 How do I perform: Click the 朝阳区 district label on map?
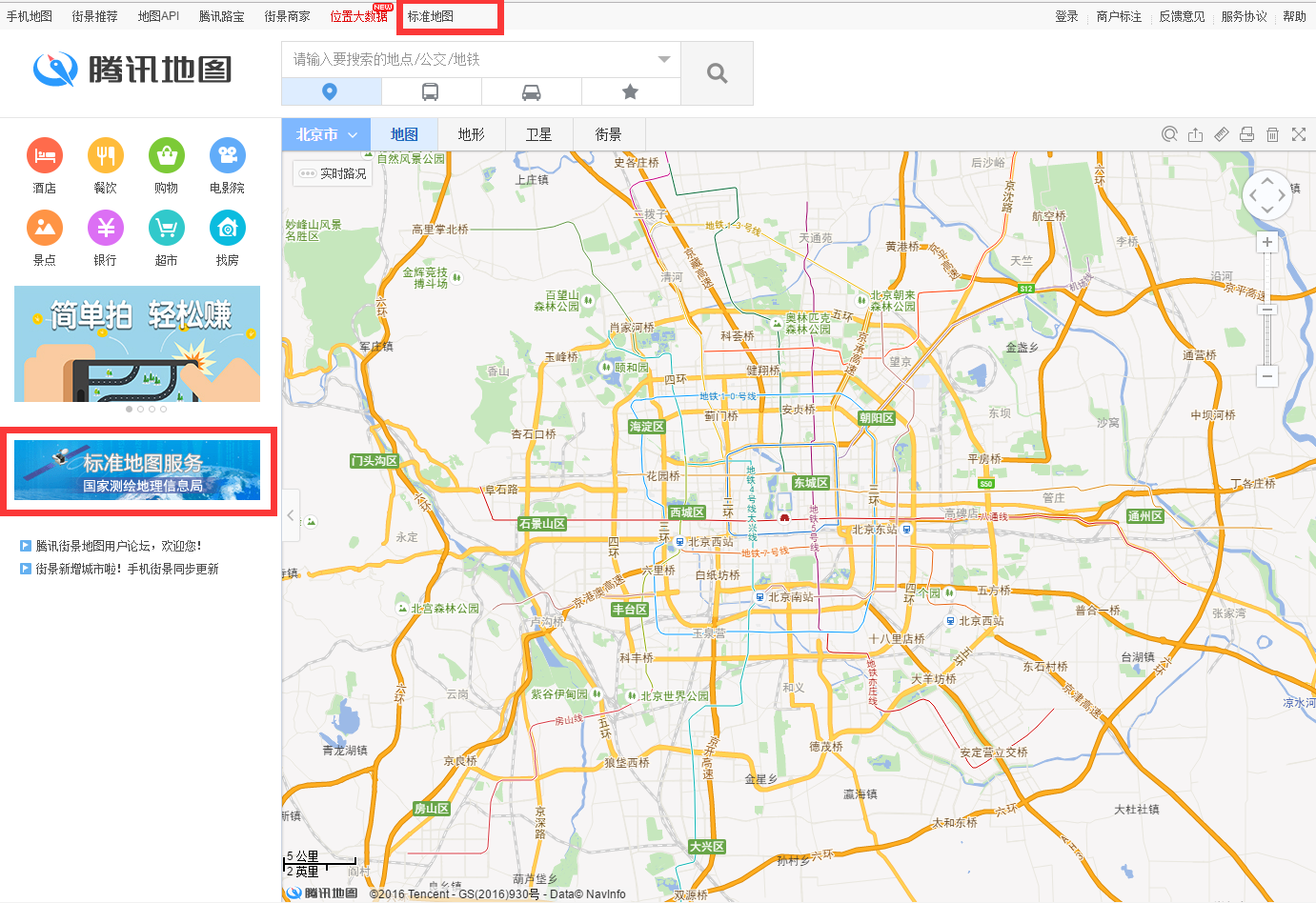point(877,418)
